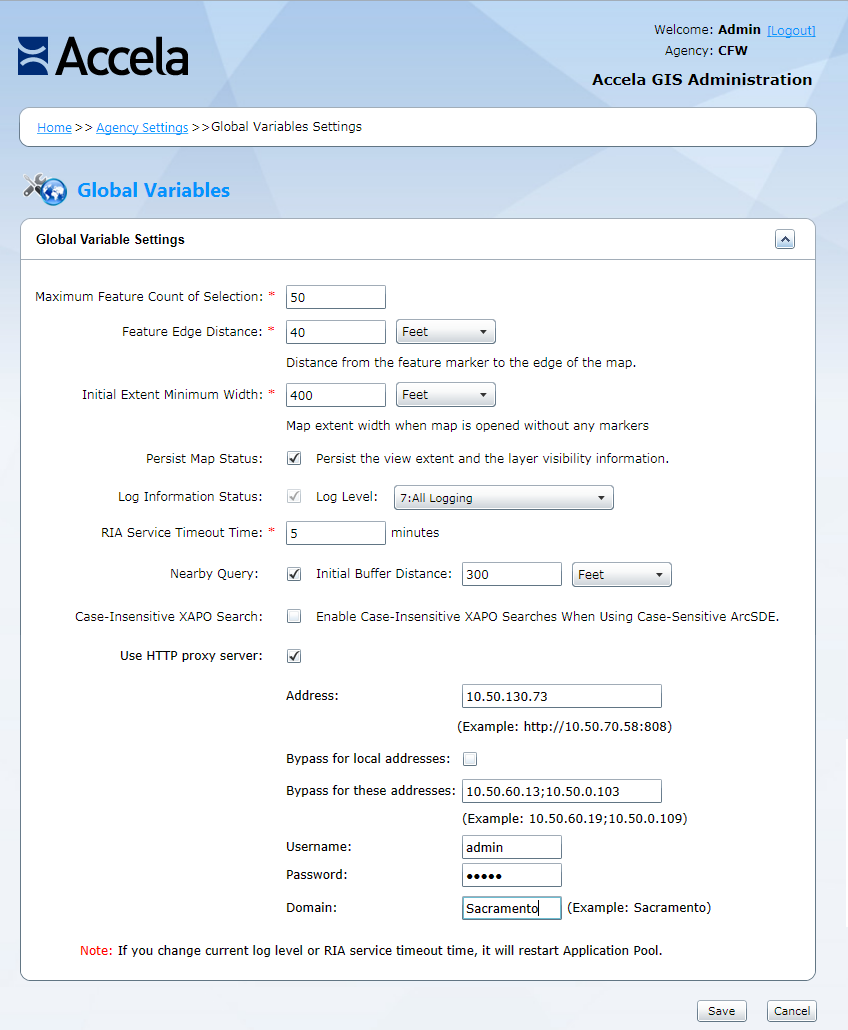Click the RIA Service Timeout Time field
The height and width of the screenshot is (1030, 848).
pos(335,533)
